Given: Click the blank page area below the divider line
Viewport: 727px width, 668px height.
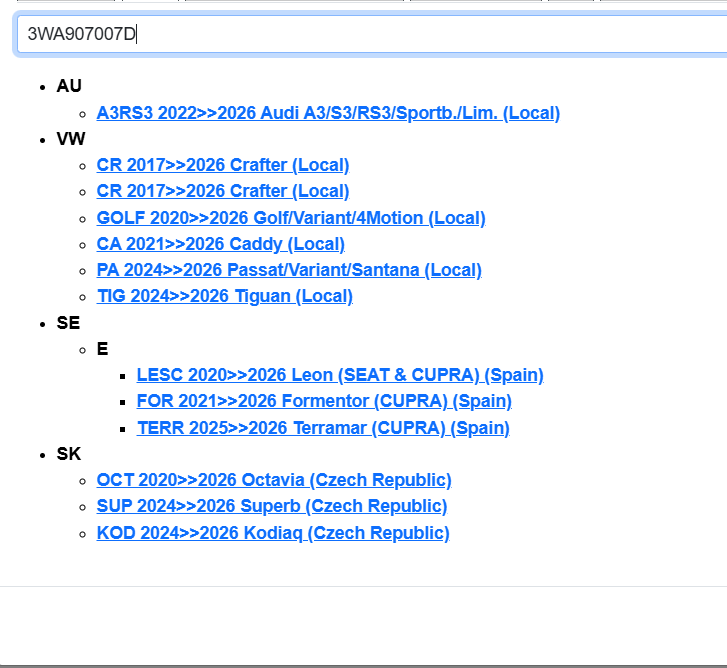Looking at the screenshot, I should 363,625.
